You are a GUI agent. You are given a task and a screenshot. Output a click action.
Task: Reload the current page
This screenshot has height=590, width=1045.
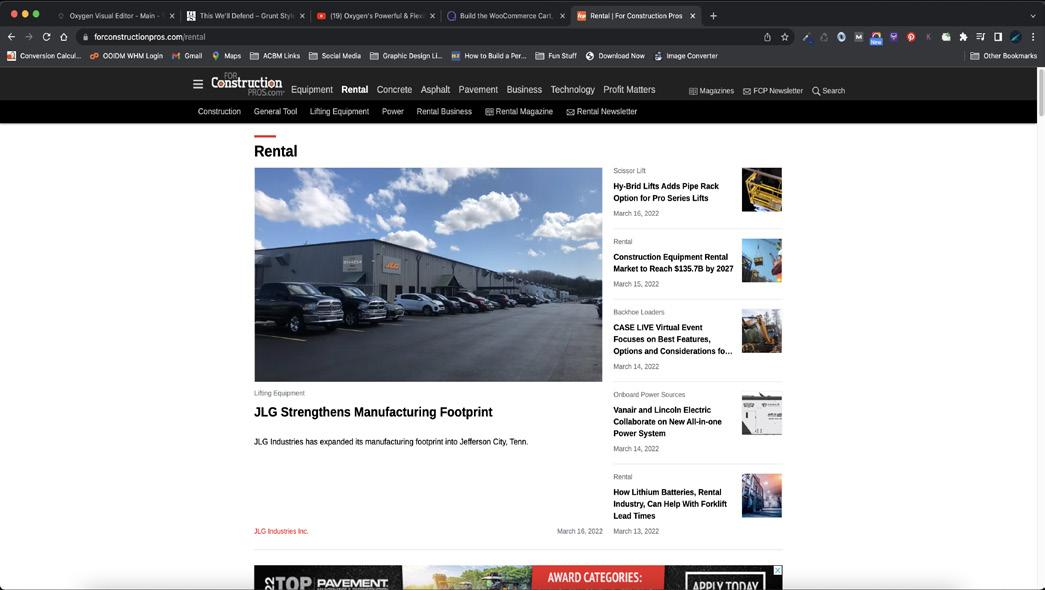(x=46, y=37)
